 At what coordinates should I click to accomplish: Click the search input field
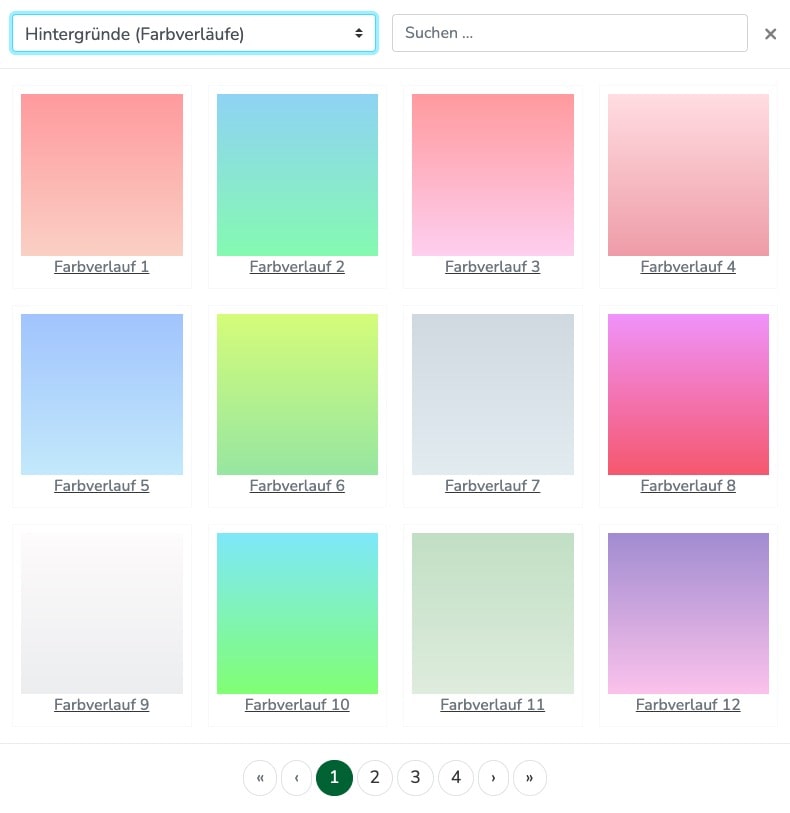[570, 33]
